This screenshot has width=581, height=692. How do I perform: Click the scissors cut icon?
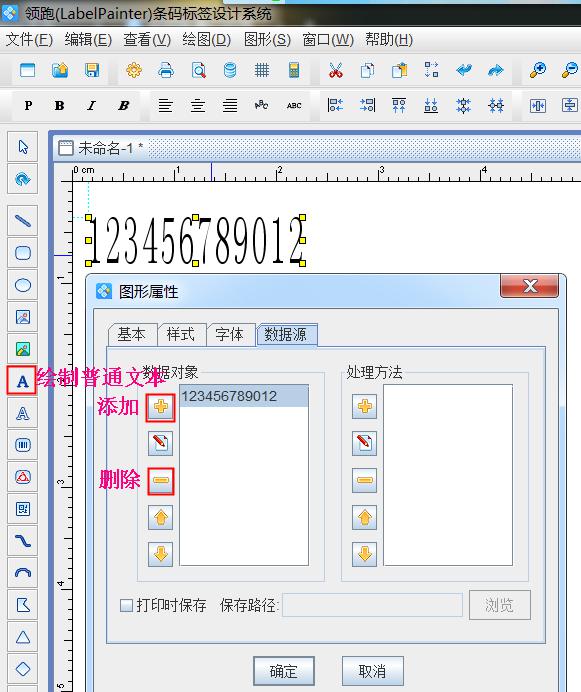point(336,70)
